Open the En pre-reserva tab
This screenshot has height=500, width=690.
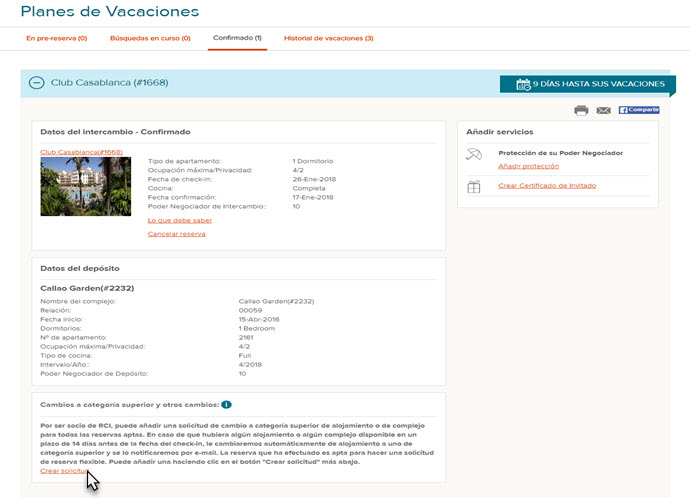[56, 38]
